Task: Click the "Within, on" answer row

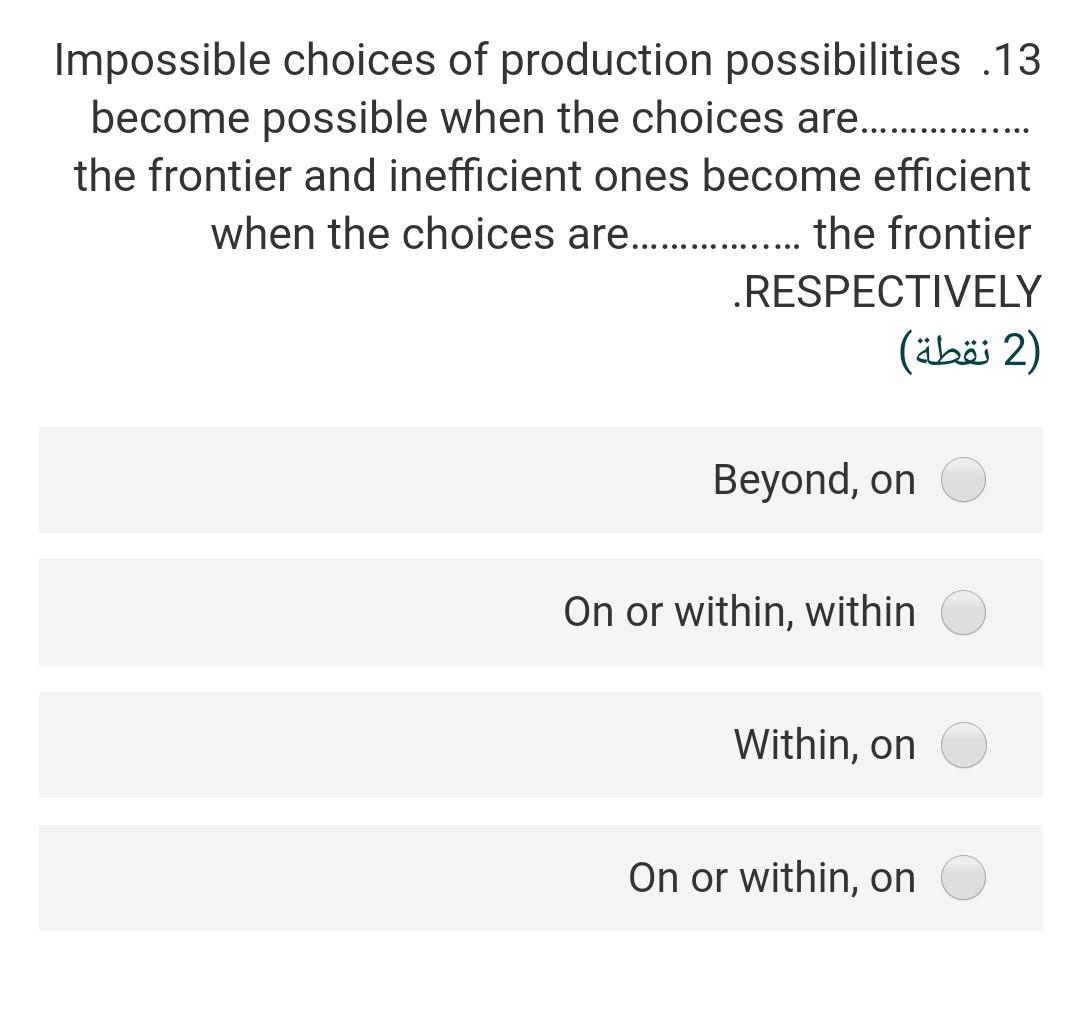Action: tap(540, 745)
